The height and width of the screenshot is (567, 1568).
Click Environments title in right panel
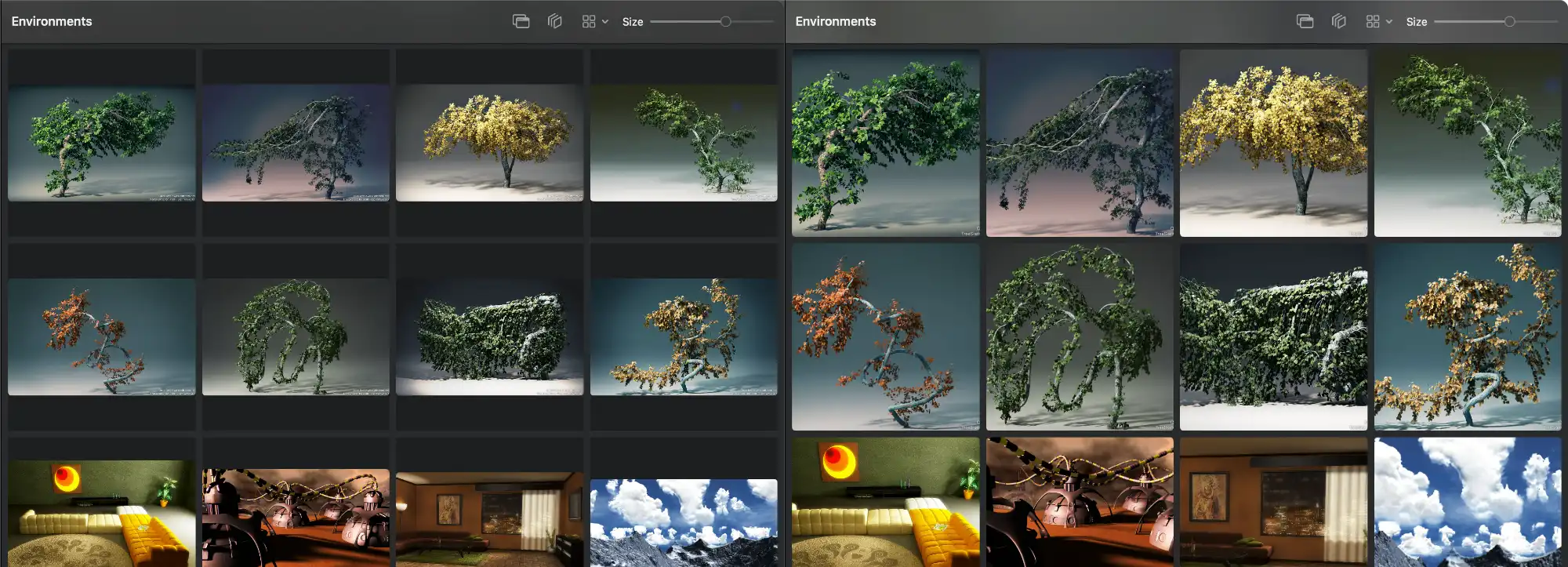(836, 21)
